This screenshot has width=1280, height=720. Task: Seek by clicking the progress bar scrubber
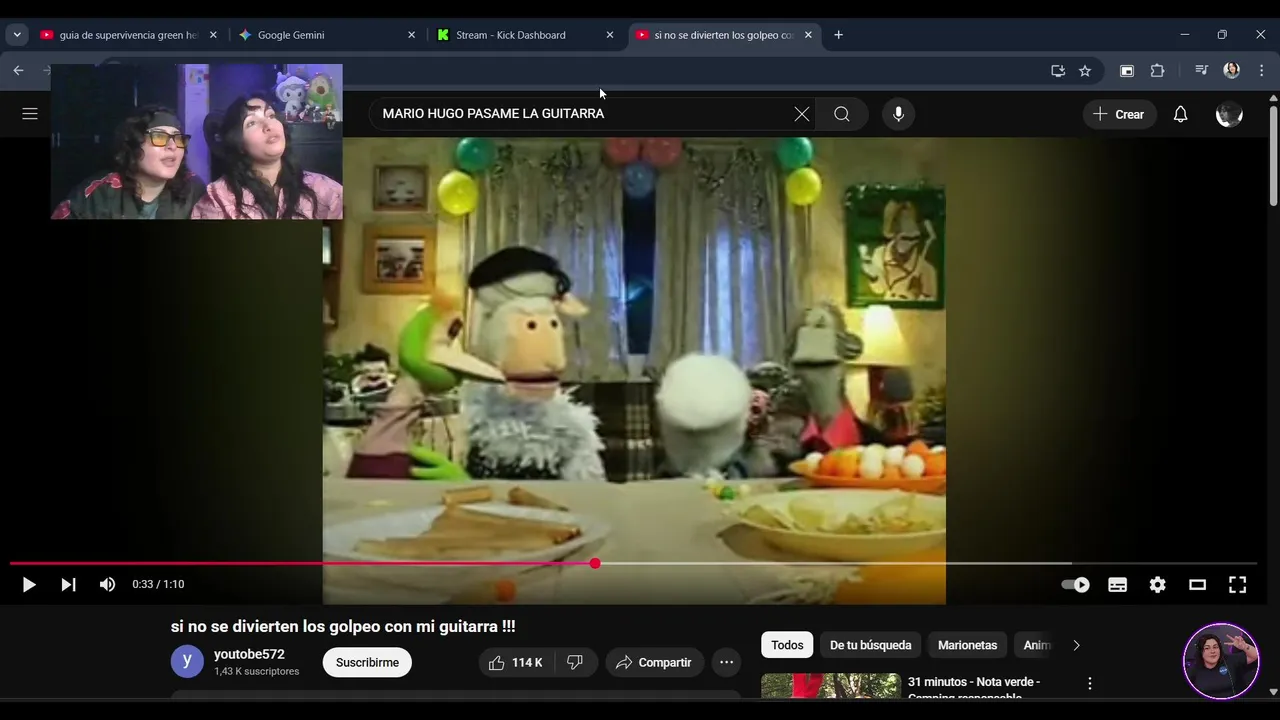(595, 564)
